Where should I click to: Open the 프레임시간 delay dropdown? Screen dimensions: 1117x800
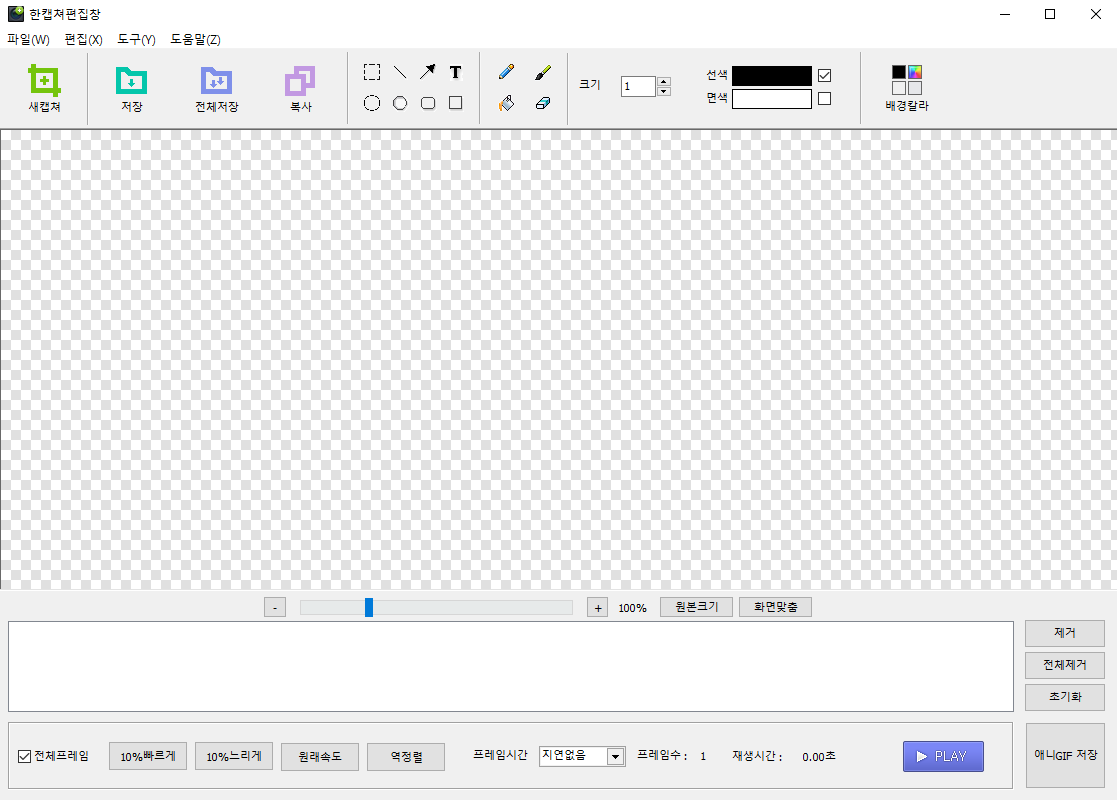click(x=615, y=756)
